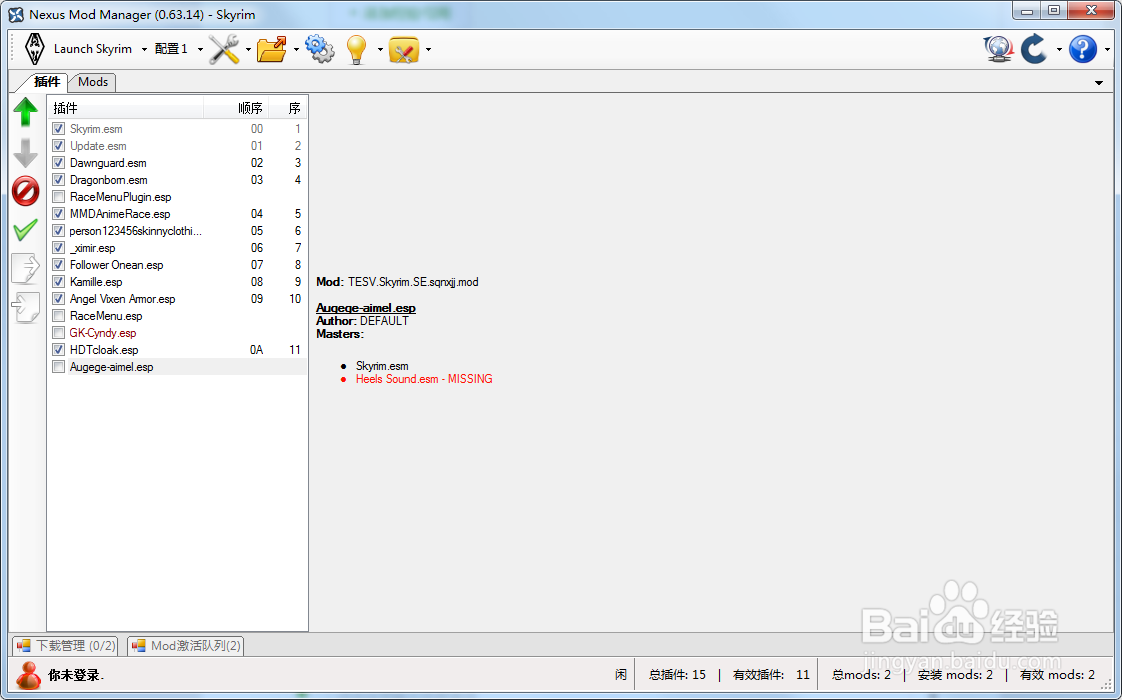Expand the light bulb dropdown arrow
The height and width of the screenshot is (700, 1122).
(x=380, y=49)
